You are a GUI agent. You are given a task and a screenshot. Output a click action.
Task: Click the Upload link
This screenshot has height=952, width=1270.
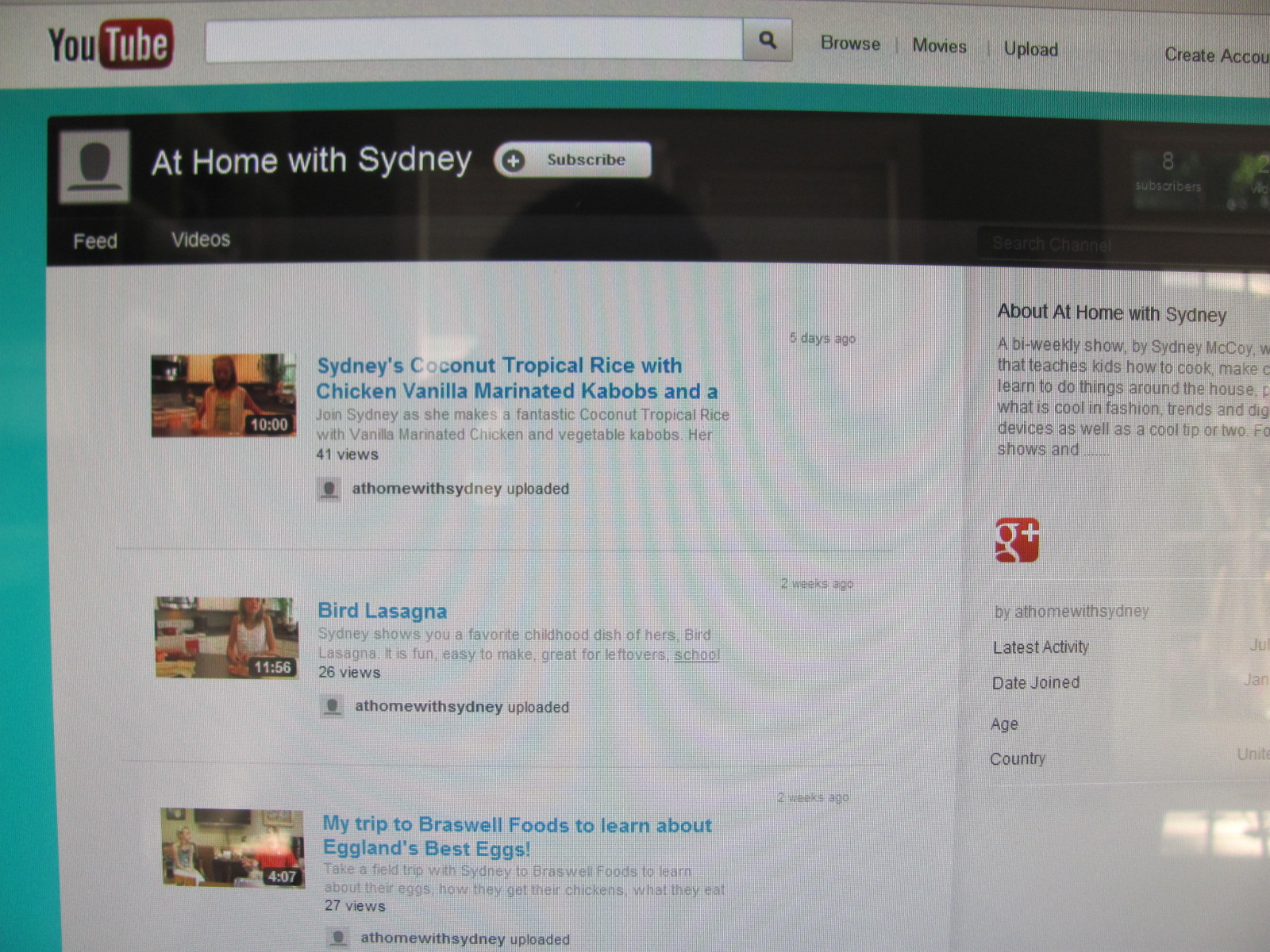click(1030, 49)
